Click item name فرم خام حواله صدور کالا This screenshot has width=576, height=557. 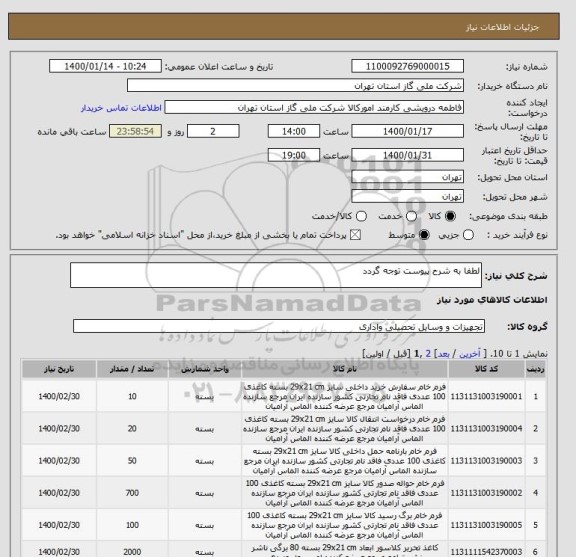(x=344, y=493)
